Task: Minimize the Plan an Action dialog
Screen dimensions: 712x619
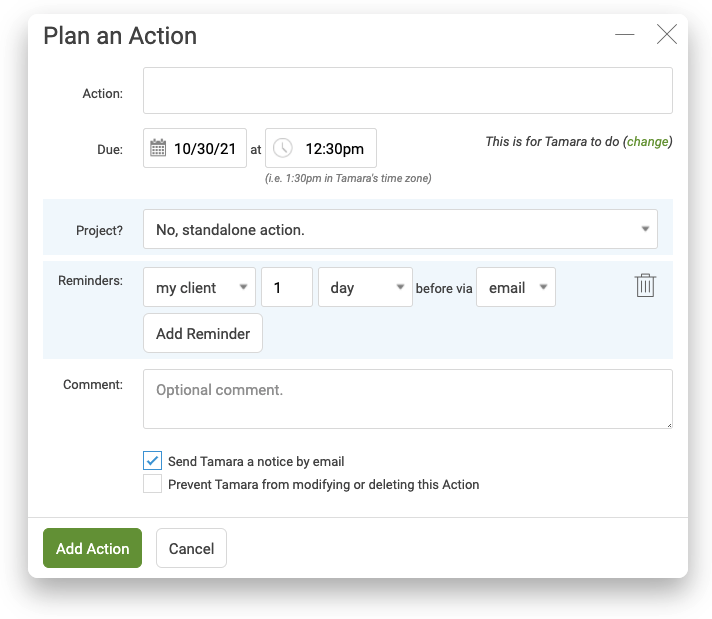Action: [x=624, y=34]
